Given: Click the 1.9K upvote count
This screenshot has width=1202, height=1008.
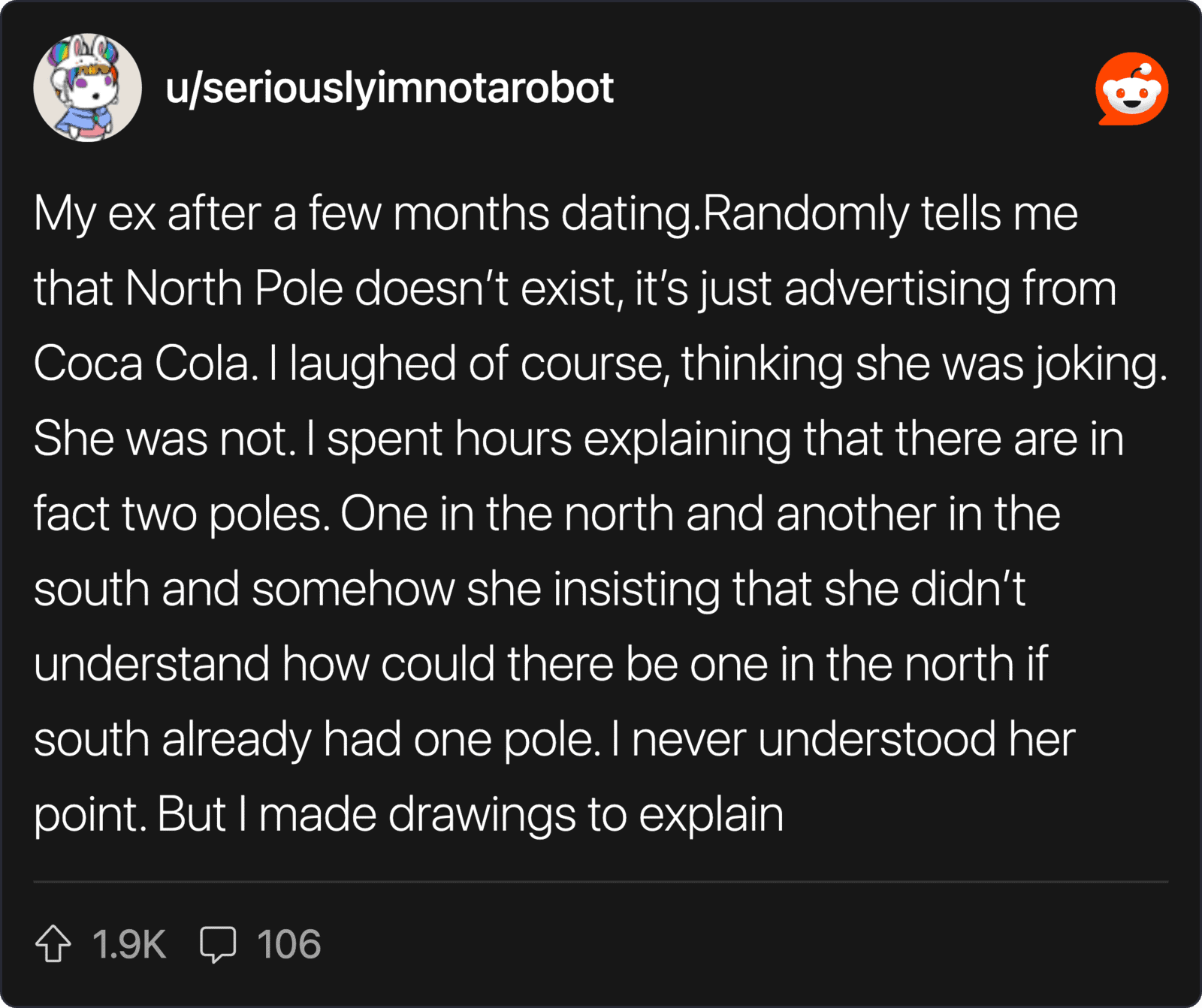Looking at the screenshot, I should pyautogui.click(x=129, y=944).
